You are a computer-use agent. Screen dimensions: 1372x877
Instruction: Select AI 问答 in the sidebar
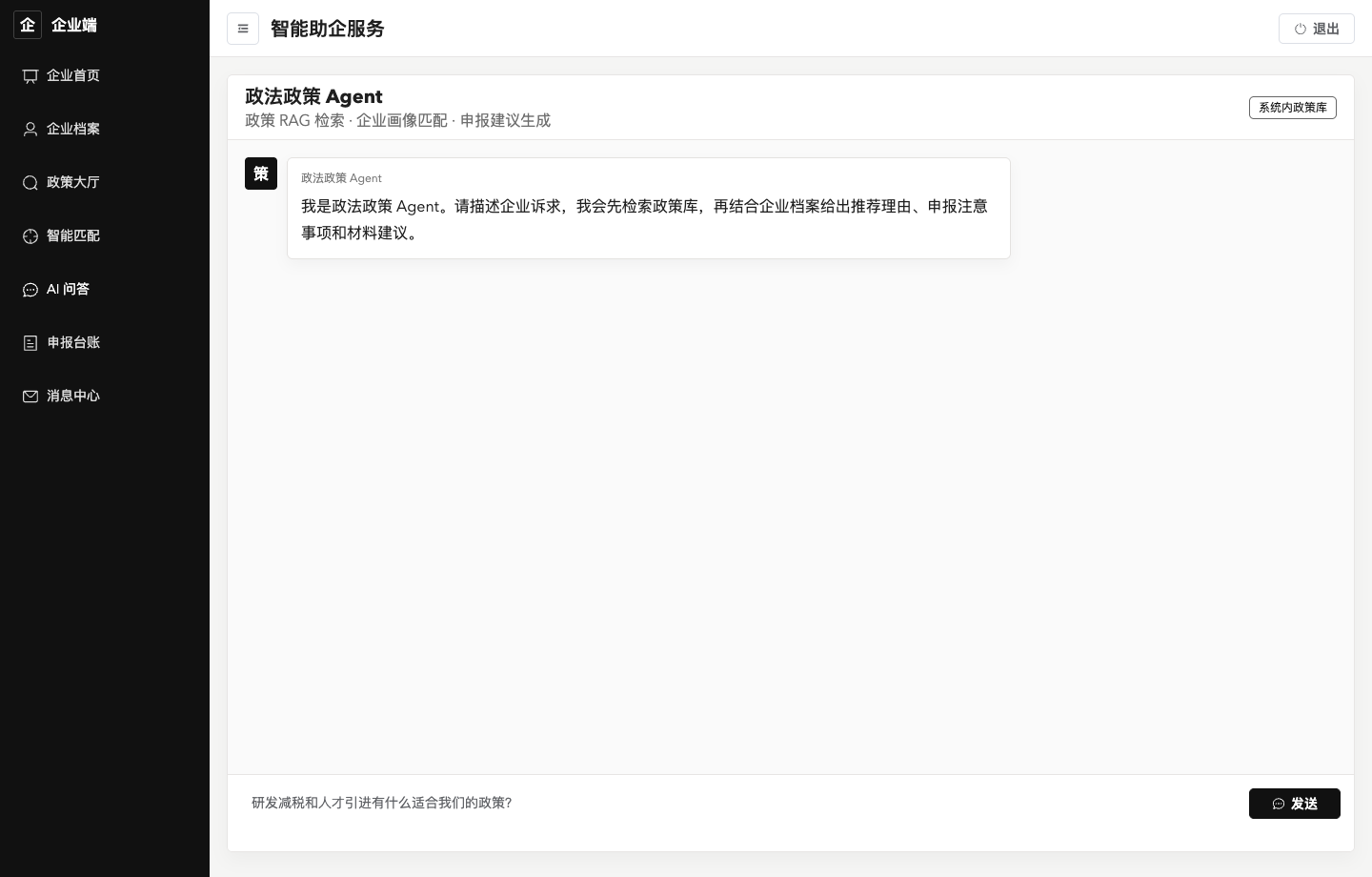(x=105, y=289)
